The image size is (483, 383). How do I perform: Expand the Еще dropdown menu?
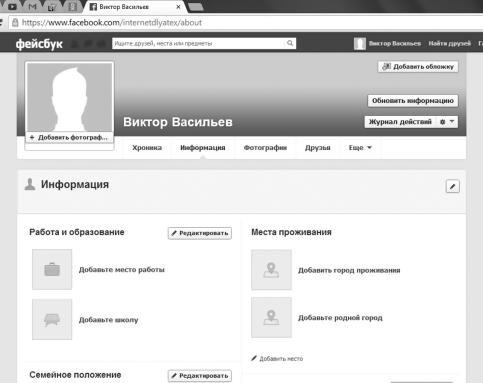point(360,148)
